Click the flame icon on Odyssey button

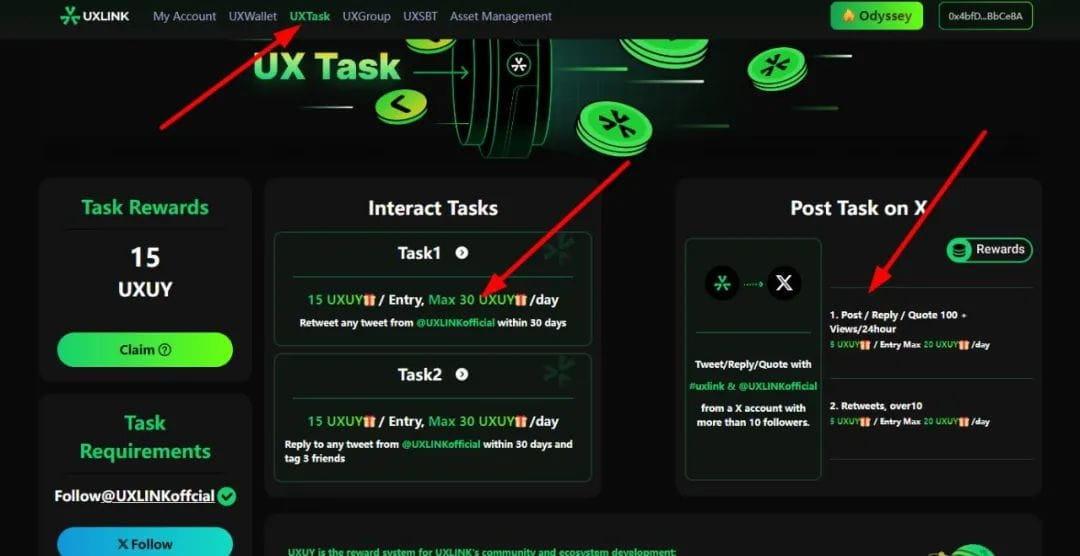coord(849,16)
